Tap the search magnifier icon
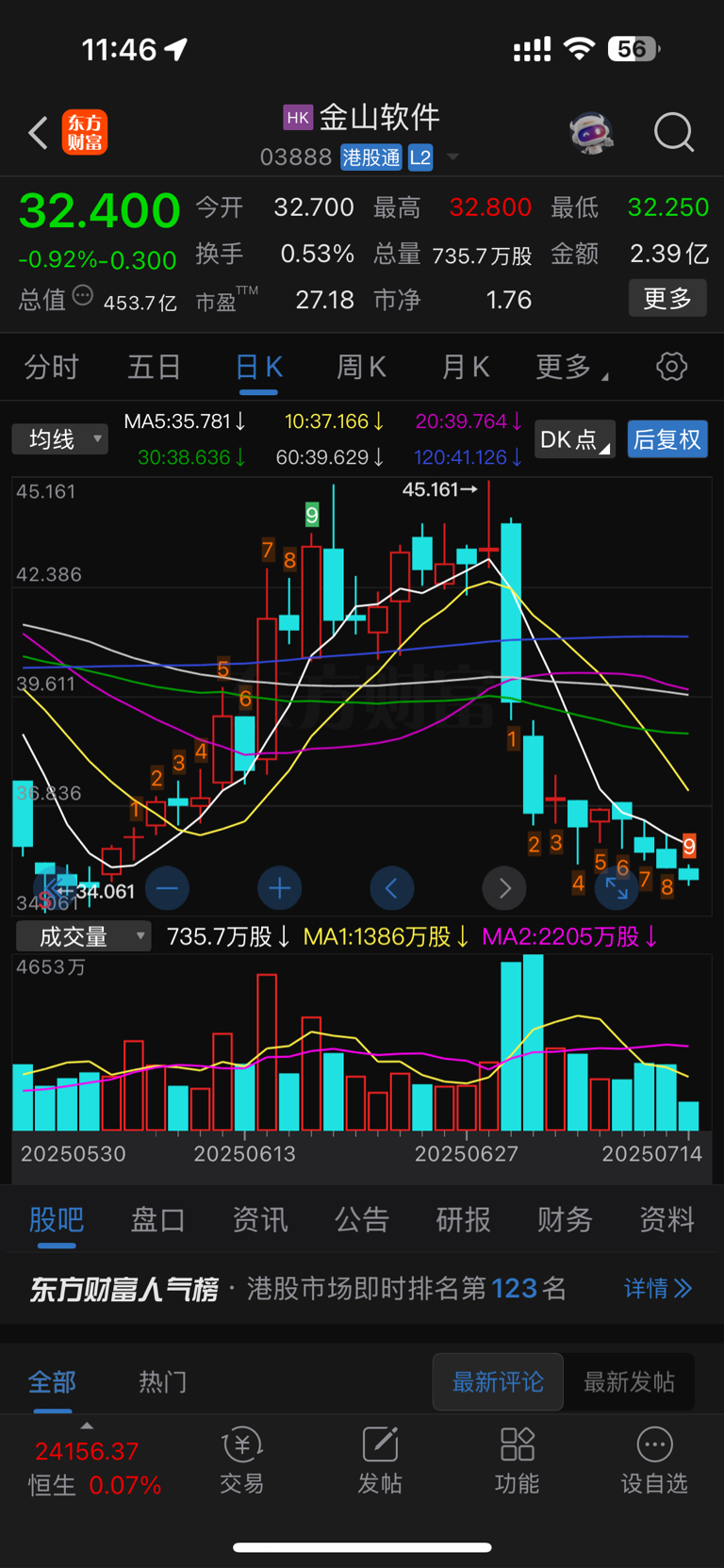Screen dimensions: 724x1568 click(674, 133)
